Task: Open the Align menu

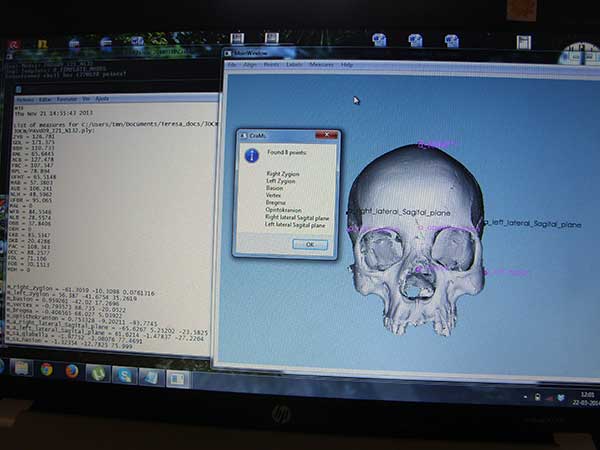Action: click(249, 65)
